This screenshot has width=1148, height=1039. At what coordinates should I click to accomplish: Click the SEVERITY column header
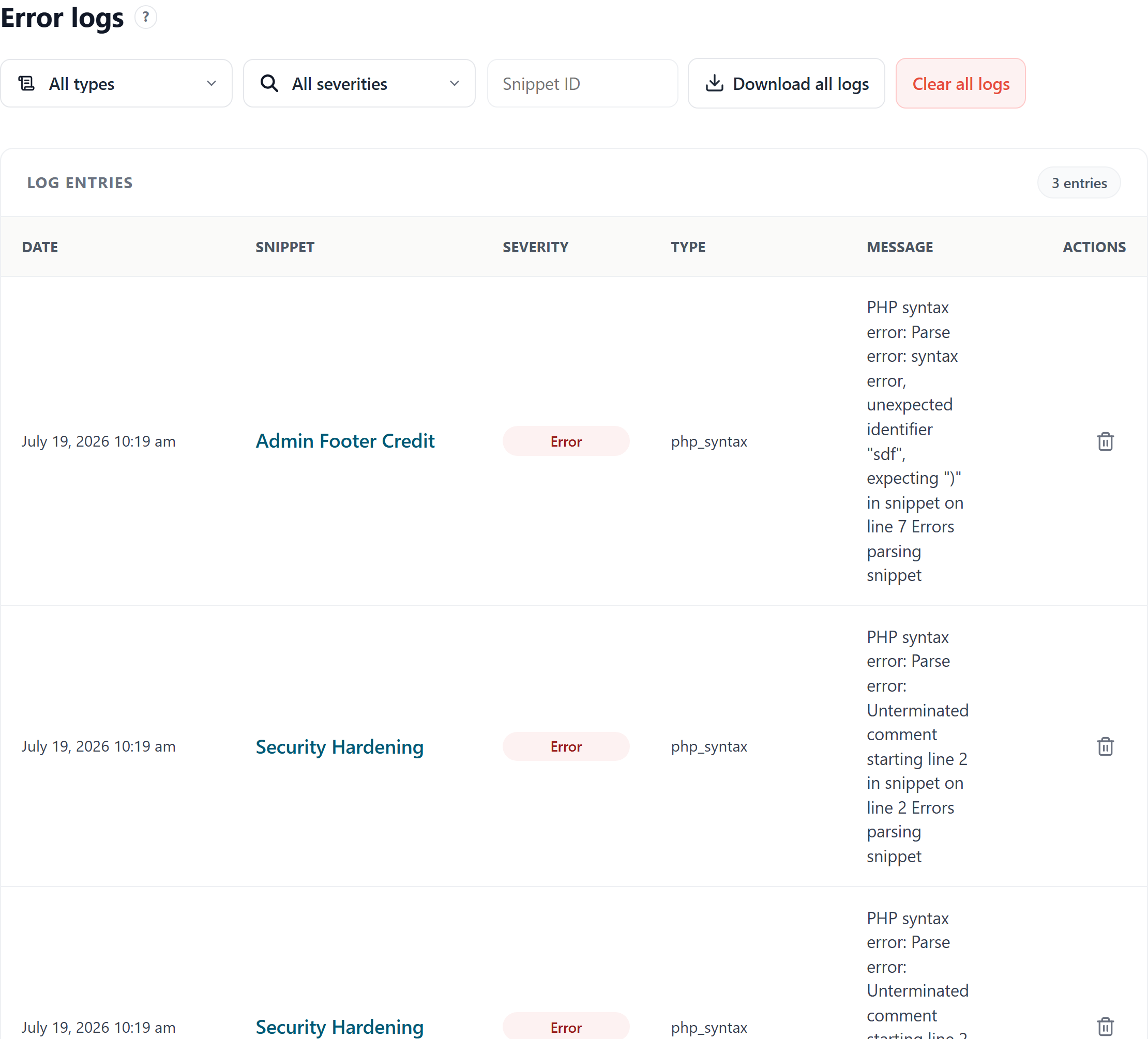point(535,247)
